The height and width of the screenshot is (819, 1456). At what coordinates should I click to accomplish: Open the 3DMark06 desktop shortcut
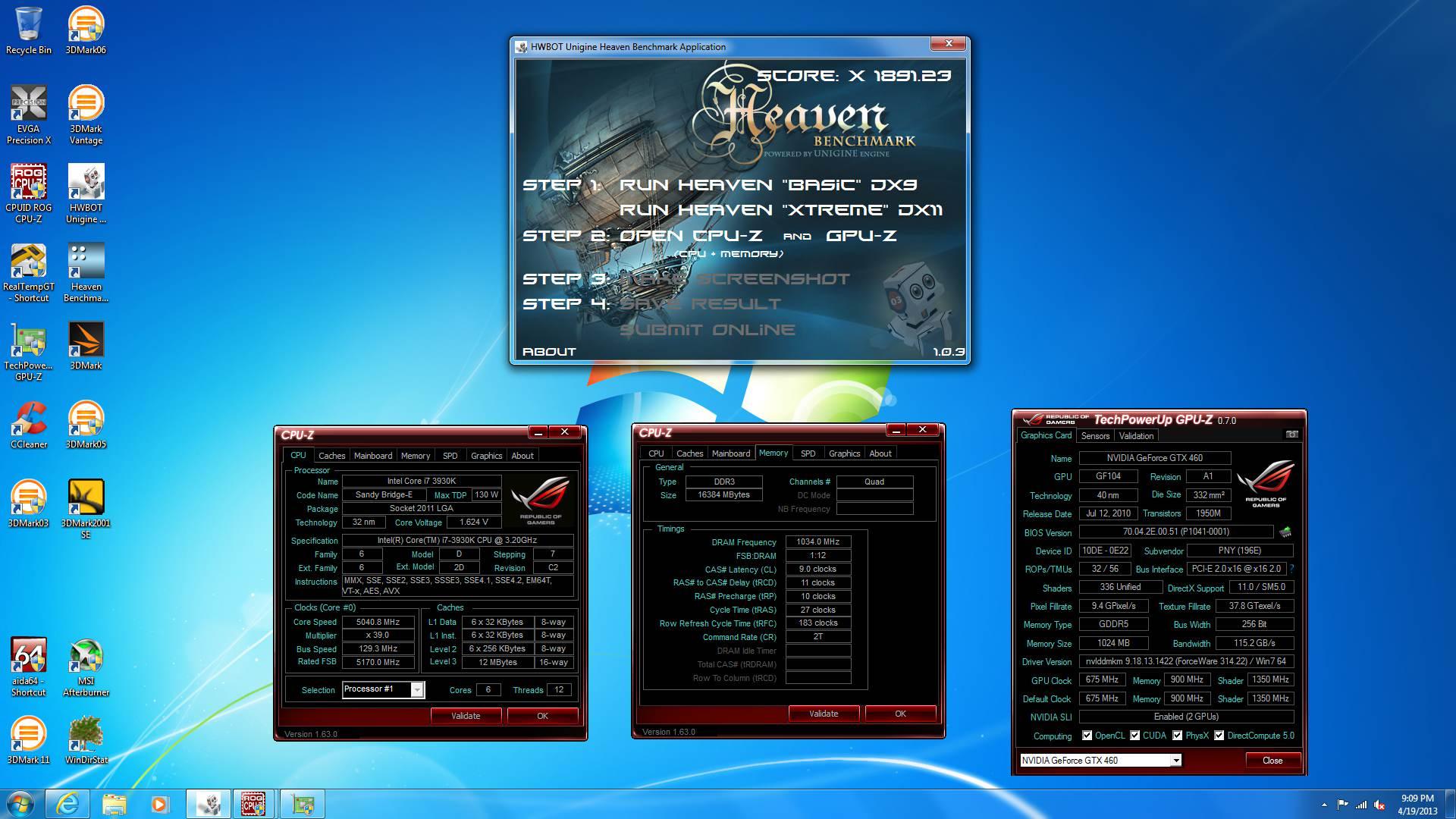click(x=86, y=30)
